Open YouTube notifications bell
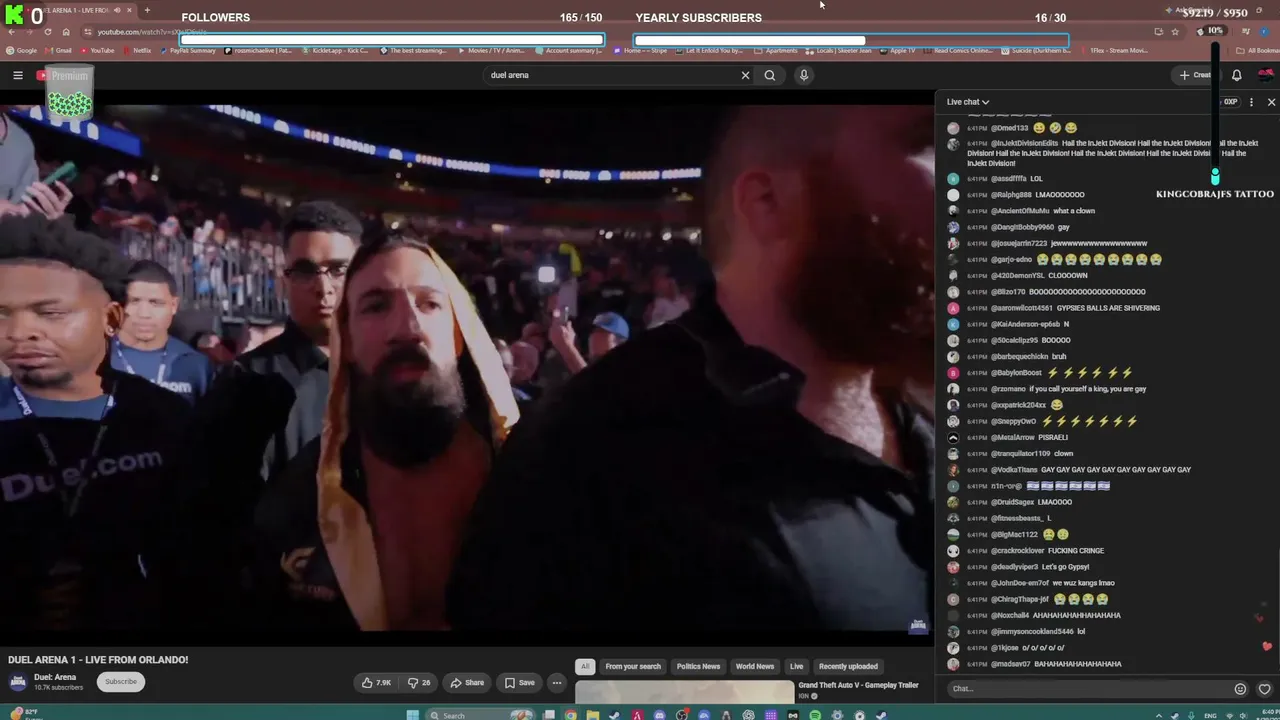 click(1237, 75)
